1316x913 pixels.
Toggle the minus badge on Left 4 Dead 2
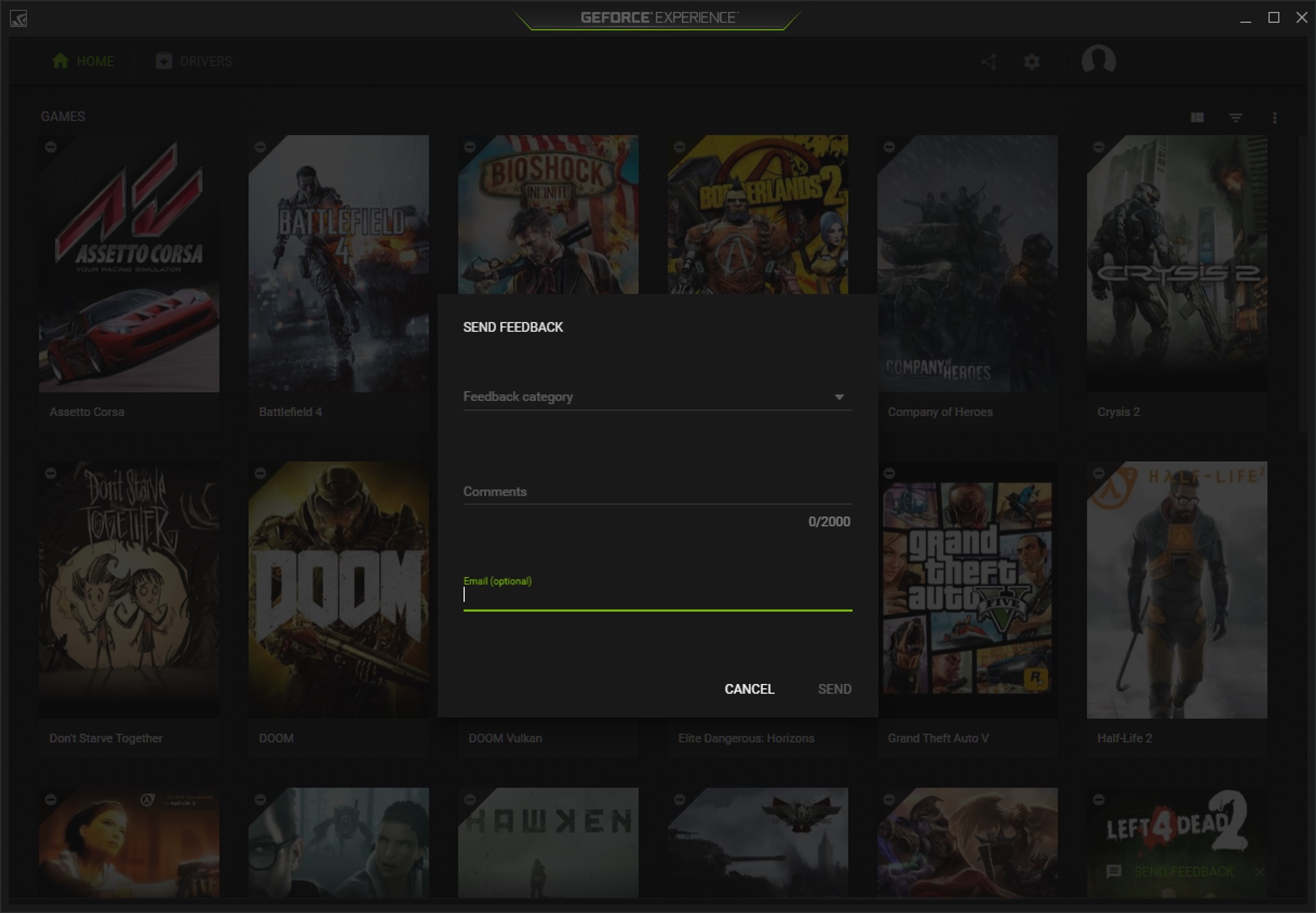coord(1099,799)
